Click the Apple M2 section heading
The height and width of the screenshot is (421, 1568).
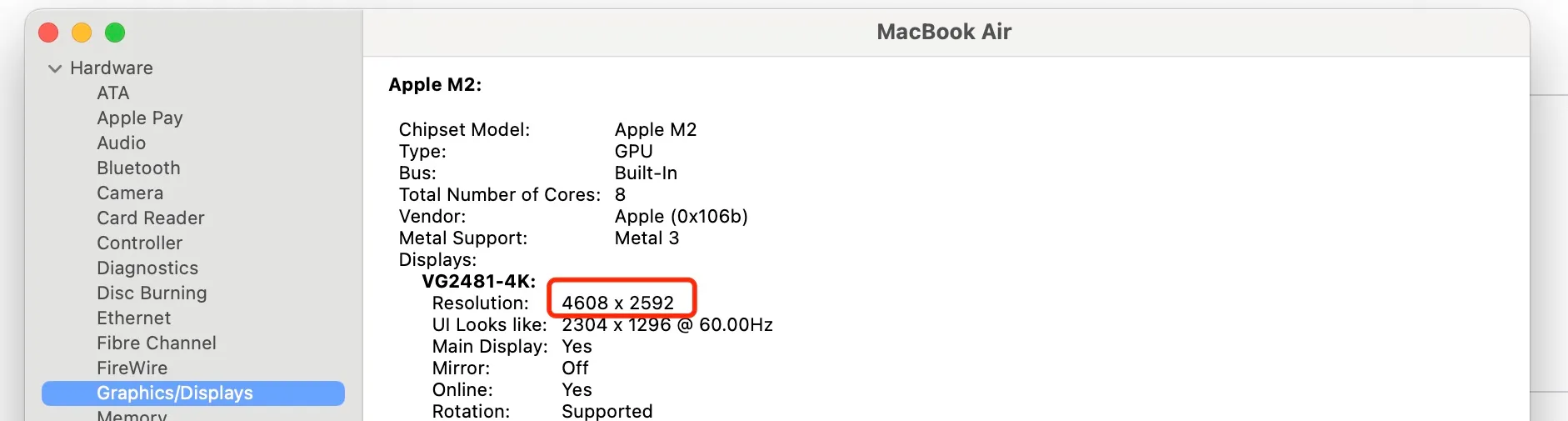[435, 85]
